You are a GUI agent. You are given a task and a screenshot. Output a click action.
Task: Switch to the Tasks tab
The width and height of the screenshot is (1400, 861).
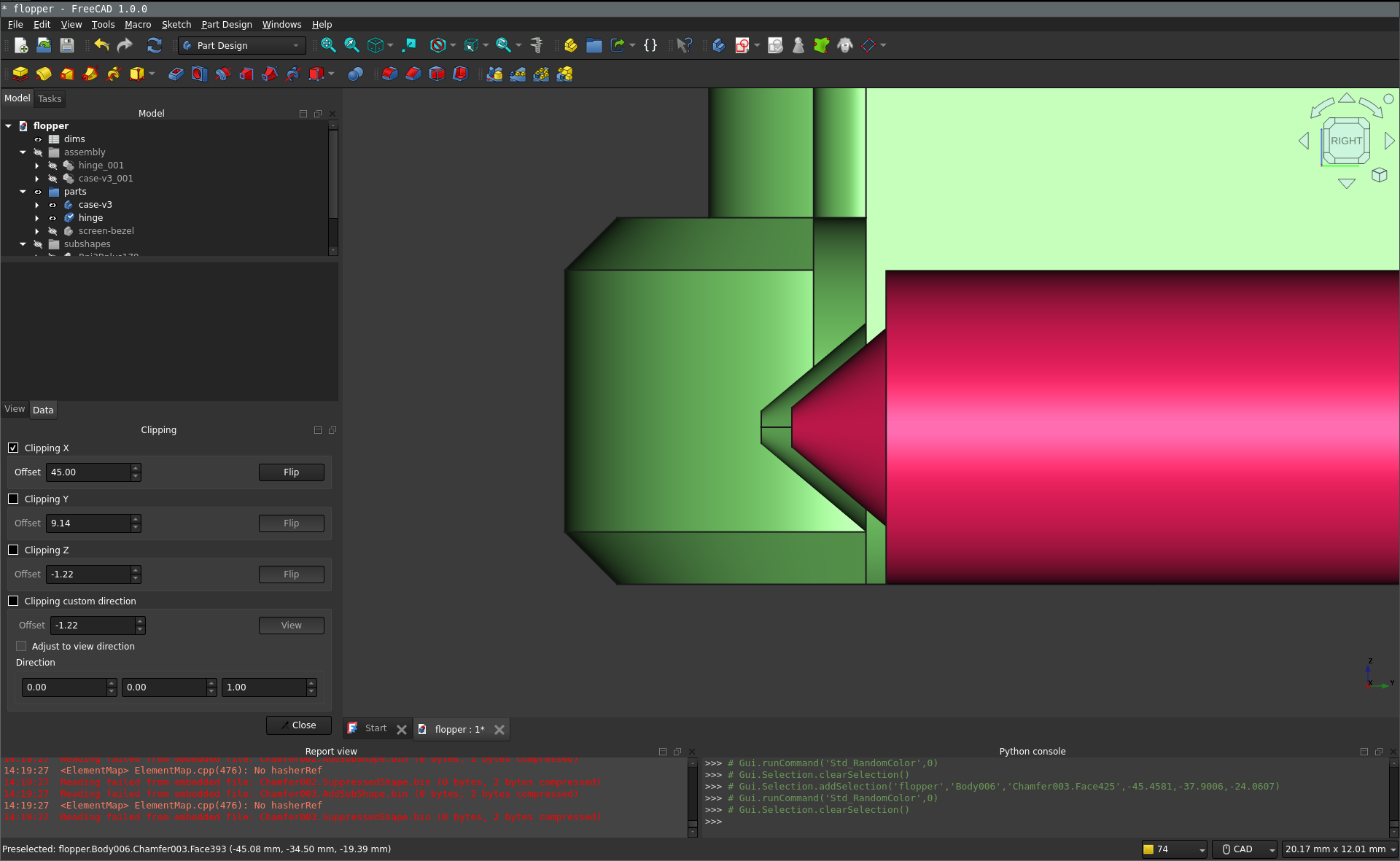pyautogui.click(x=50, y=98)
